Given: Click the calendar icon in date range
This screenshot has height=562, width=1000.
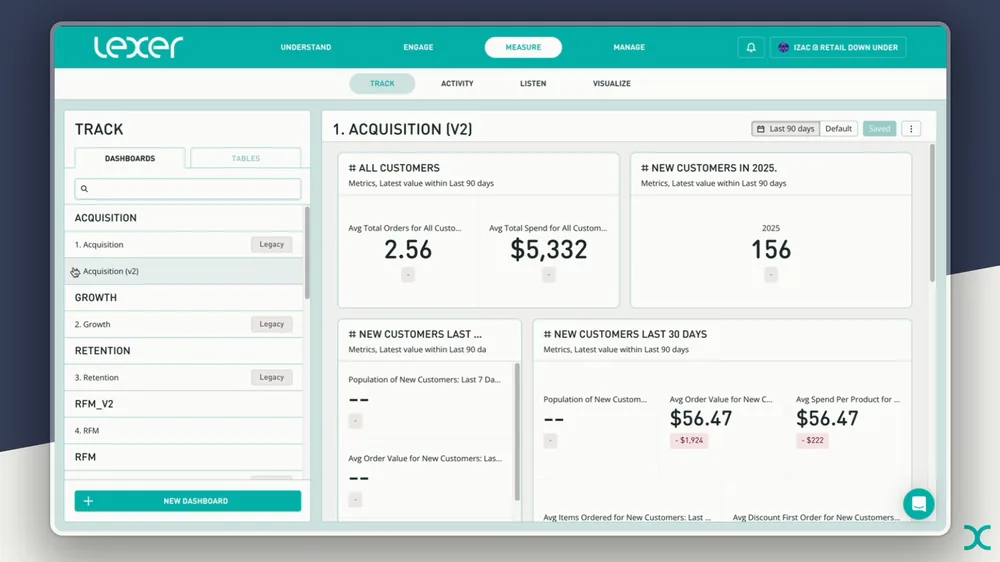Looking at the screenshot, I should [760, 129].
